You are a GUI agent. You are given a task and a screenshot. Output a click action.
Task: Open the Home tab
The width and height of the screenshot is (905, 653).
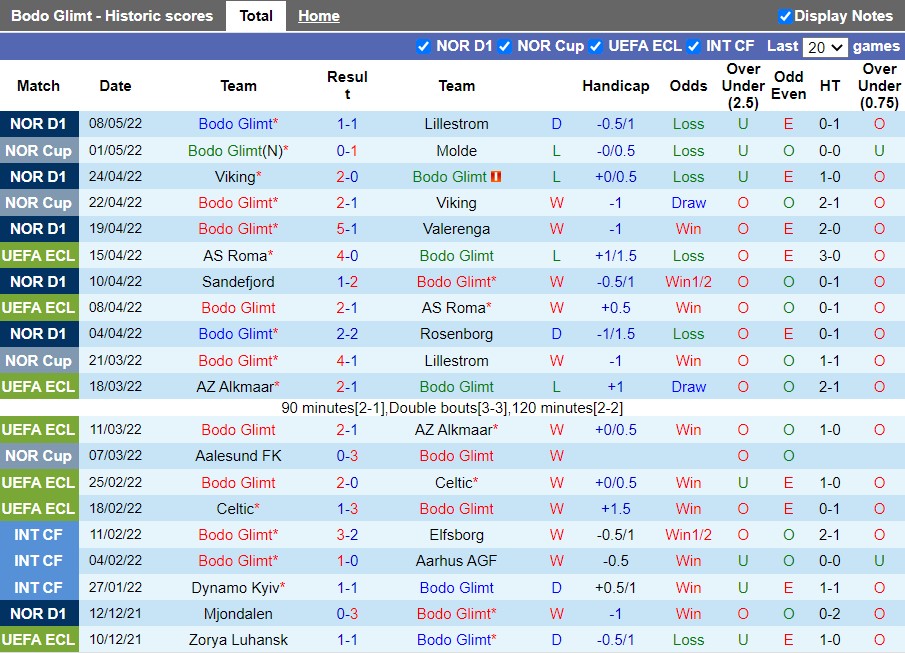point(318,16)
